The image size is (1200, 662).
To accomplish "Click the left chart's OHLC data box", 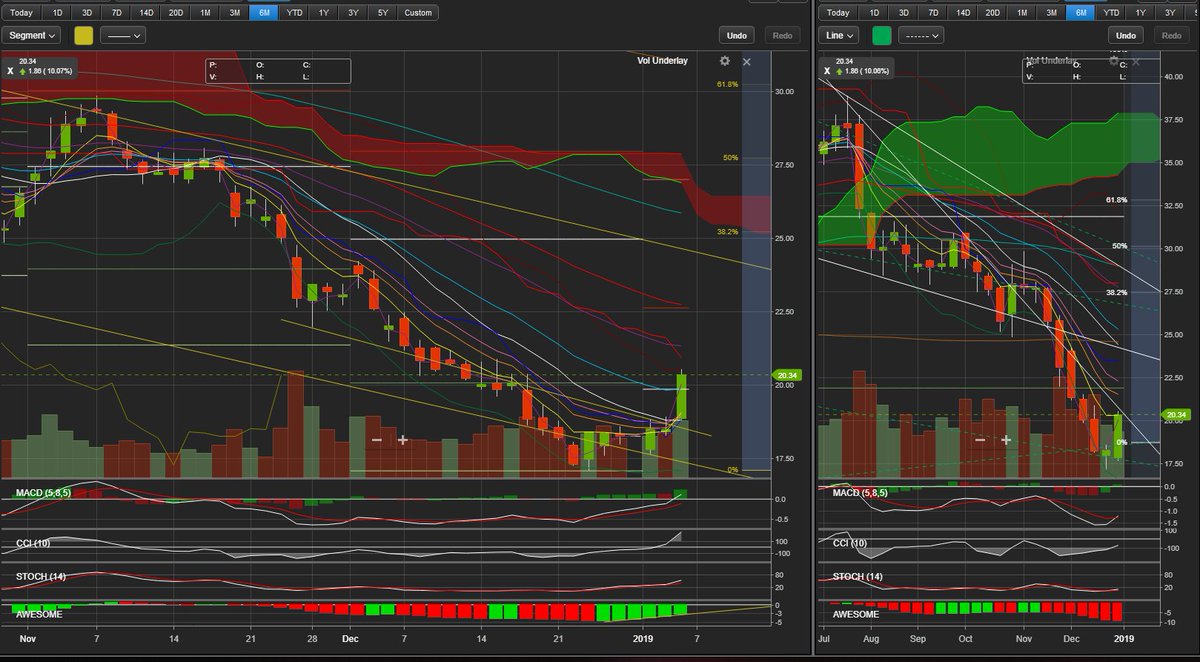I will tap(278, 70).
